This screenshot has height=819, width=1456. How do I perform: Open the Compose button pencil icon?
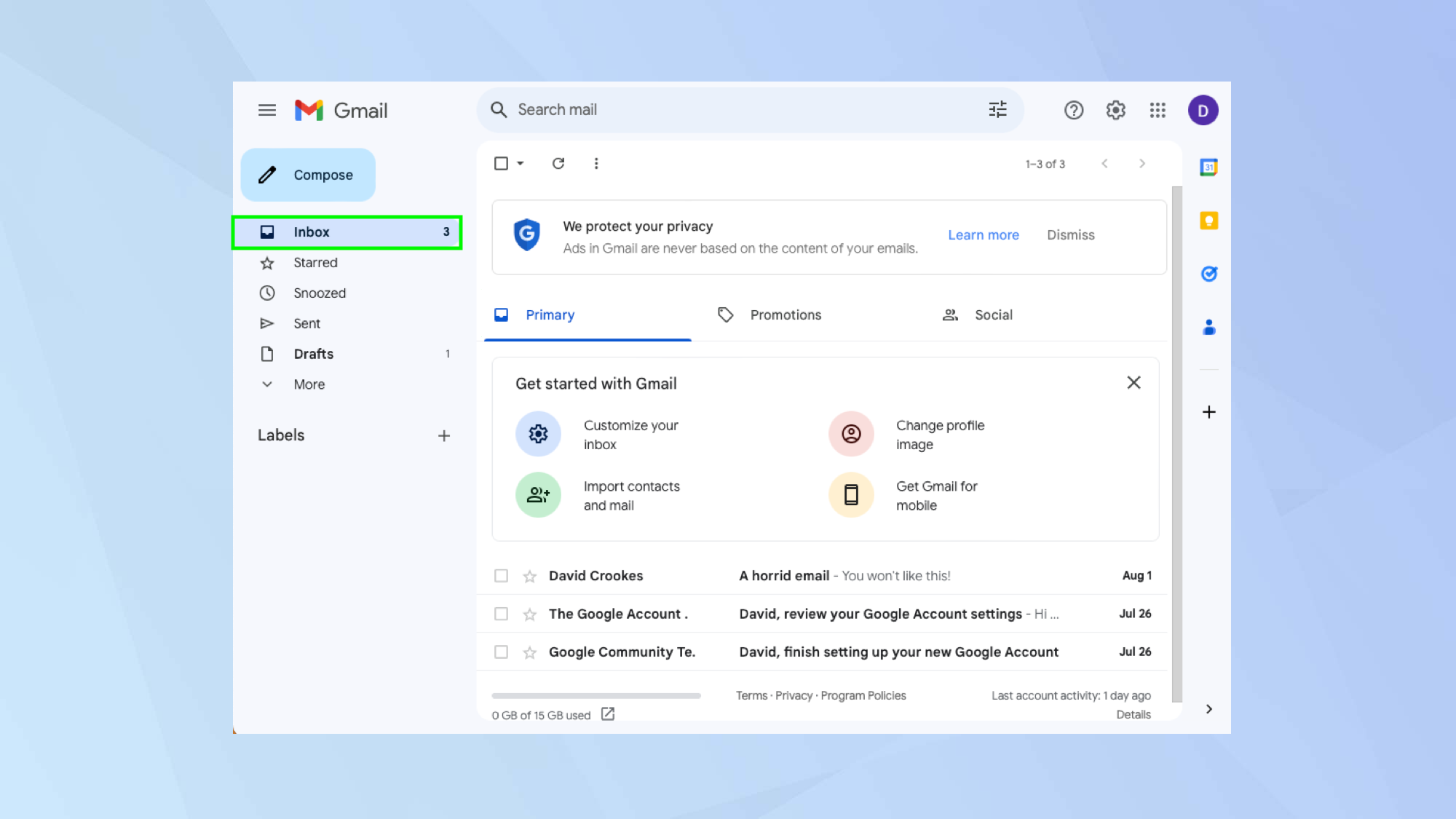(x=266, y=175)
